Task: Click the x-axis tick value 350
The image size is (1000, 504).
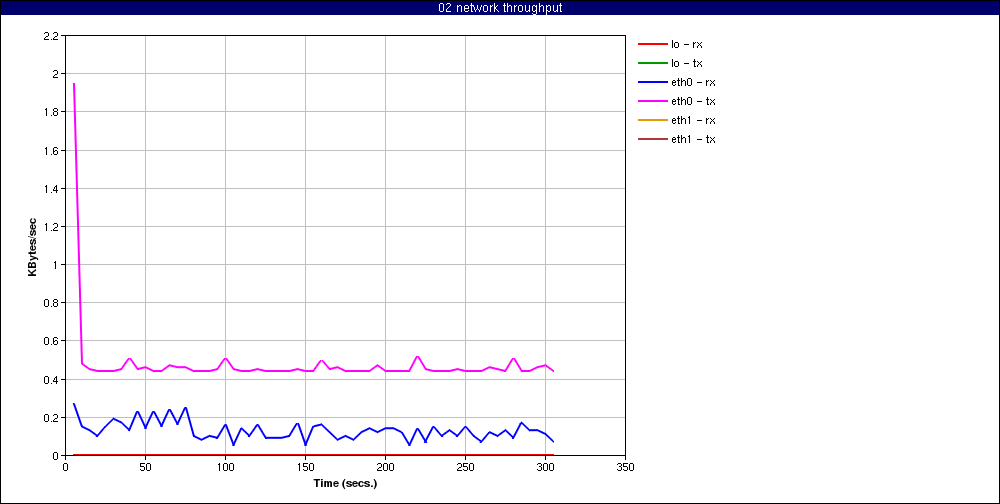Action: tap(626, 467)
